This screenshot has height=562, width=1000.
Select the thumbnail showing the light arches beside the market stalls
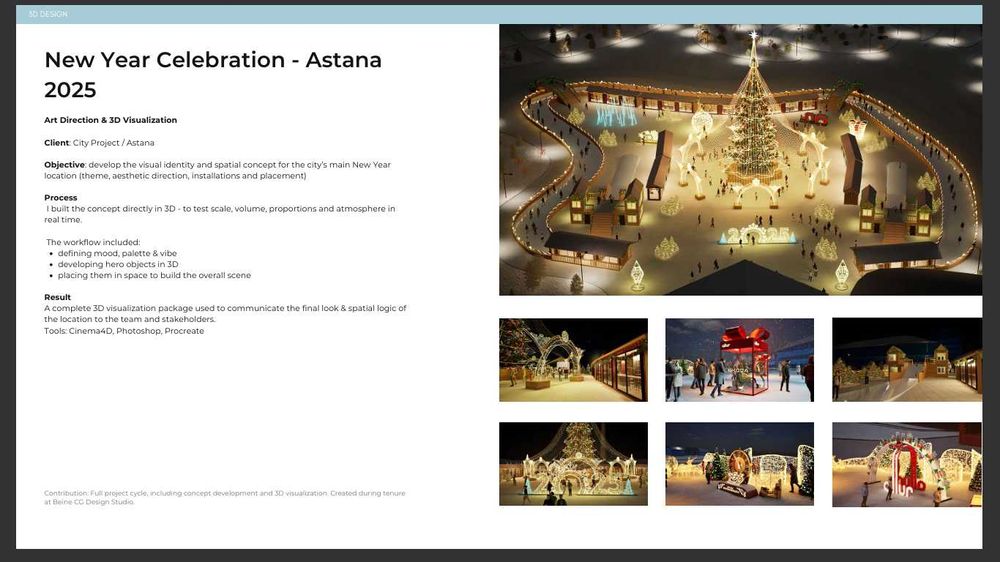(573, 360)
